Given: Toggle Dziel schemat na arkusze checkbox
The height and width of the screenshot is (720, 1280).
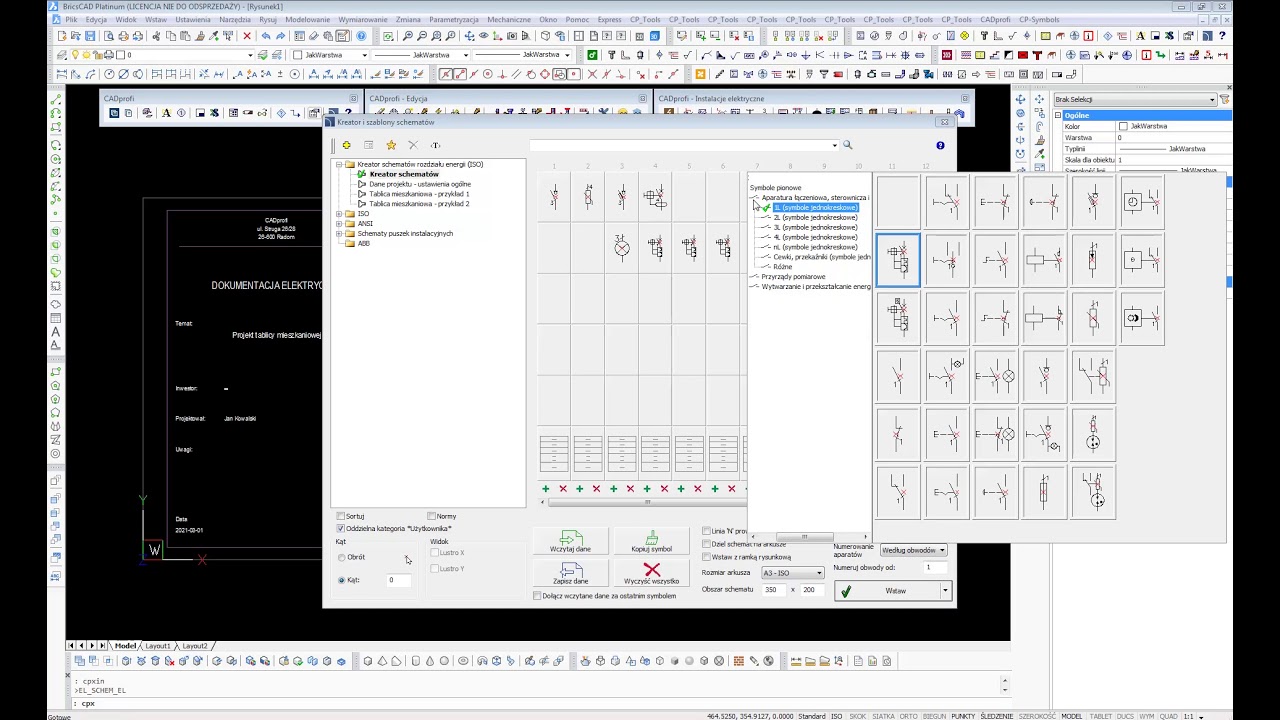Looking at the screenshot, I should pos(706,544).
